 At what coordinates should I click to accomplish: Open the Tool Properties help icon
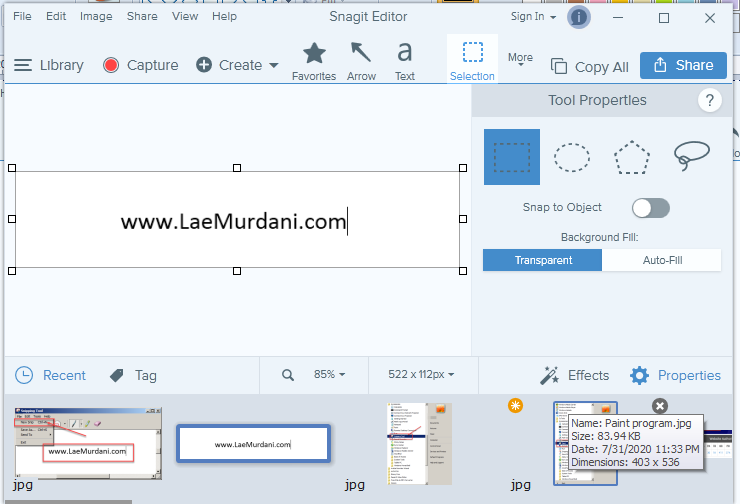[x=709, y=100]
